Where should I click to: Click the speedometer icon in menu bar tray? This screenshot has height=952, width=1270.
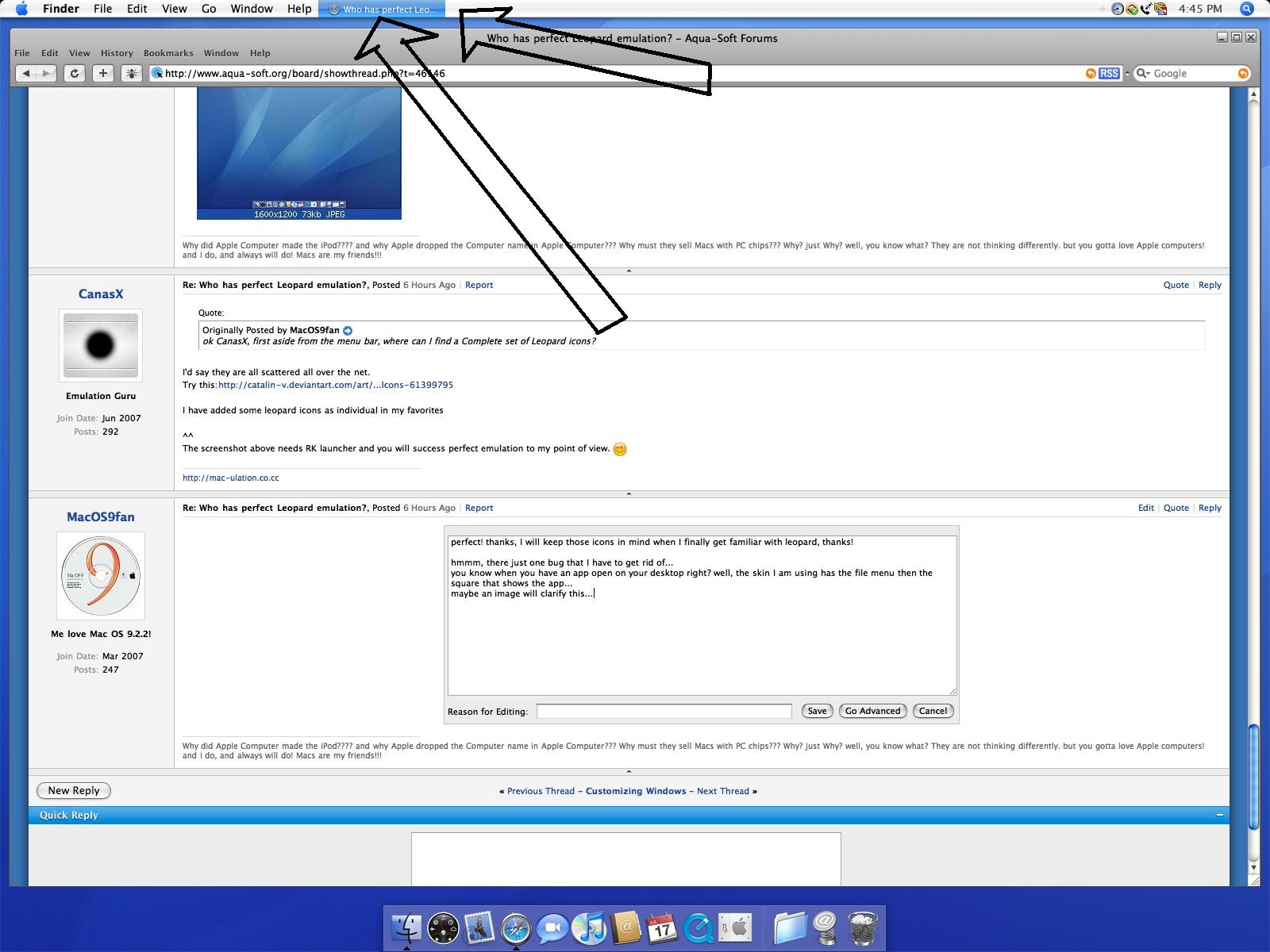pyautogui.click(x=1118, y=9)
